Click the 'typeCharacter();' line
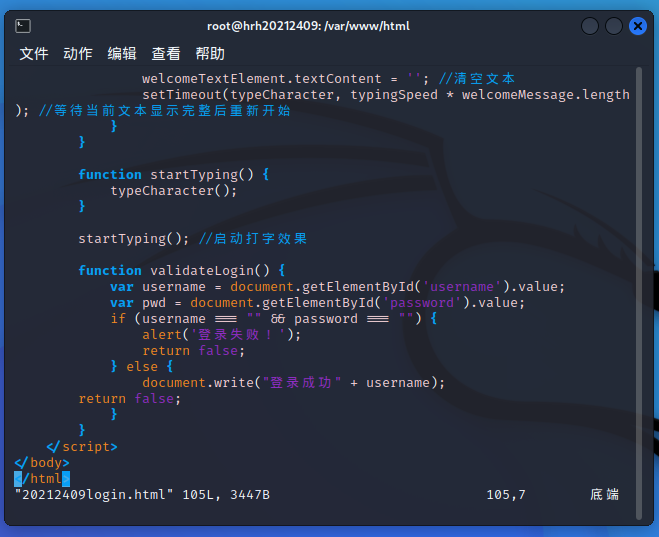 [x=174, y=191]
